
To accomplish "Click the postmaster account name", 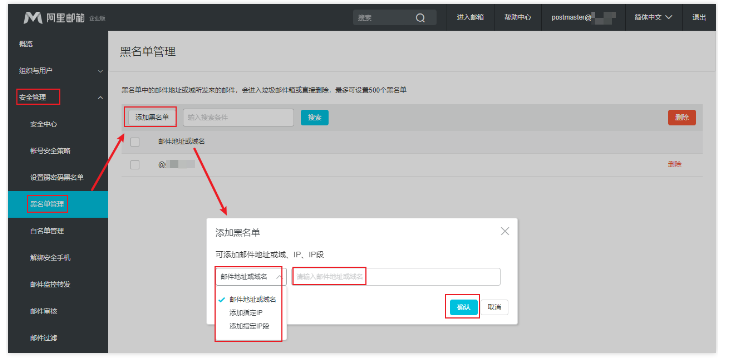I will pyautogui.click(x=584, y=18).
